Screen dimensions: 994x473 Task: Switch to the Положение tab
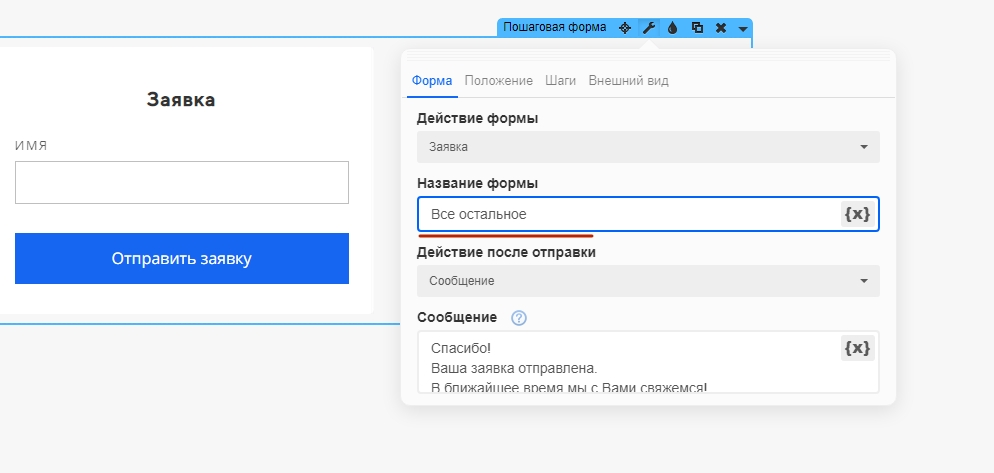tap(498, 81)
